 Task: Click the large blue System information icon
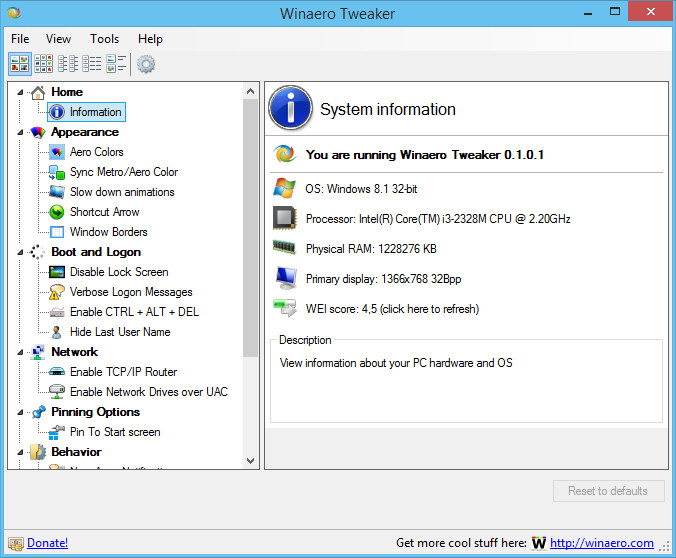(290, 109)
